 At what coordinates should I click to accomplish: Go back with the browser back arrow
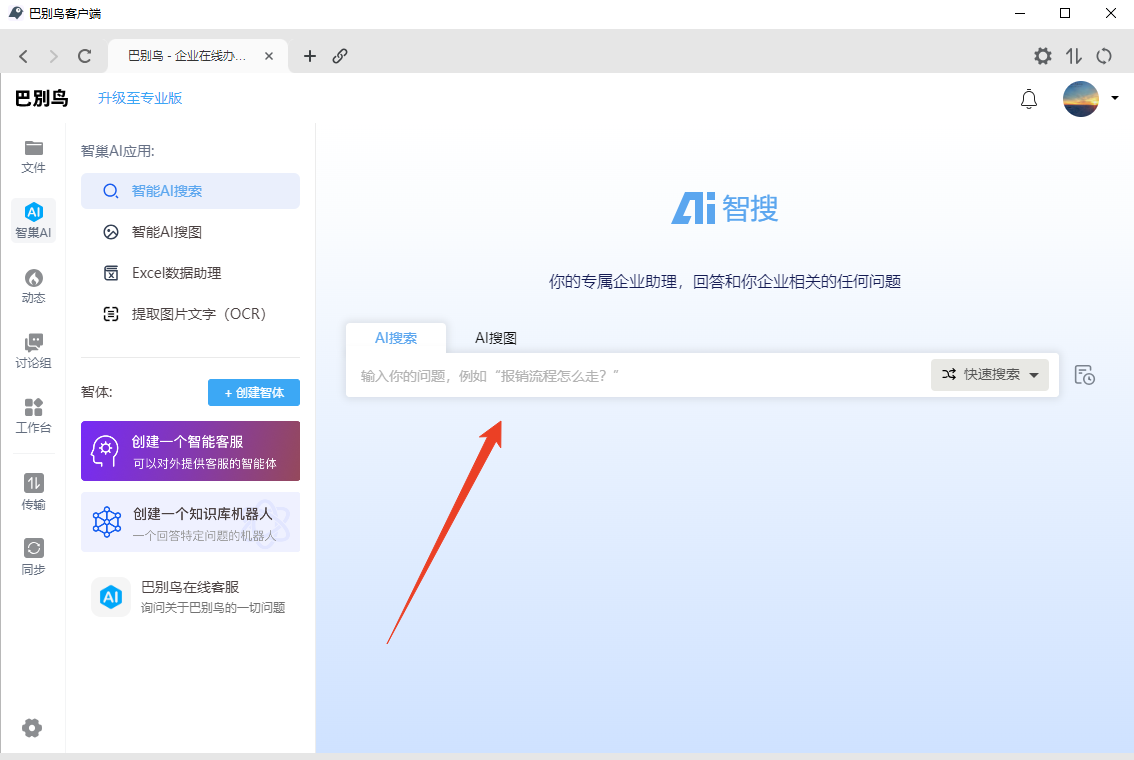pos(23,56)
